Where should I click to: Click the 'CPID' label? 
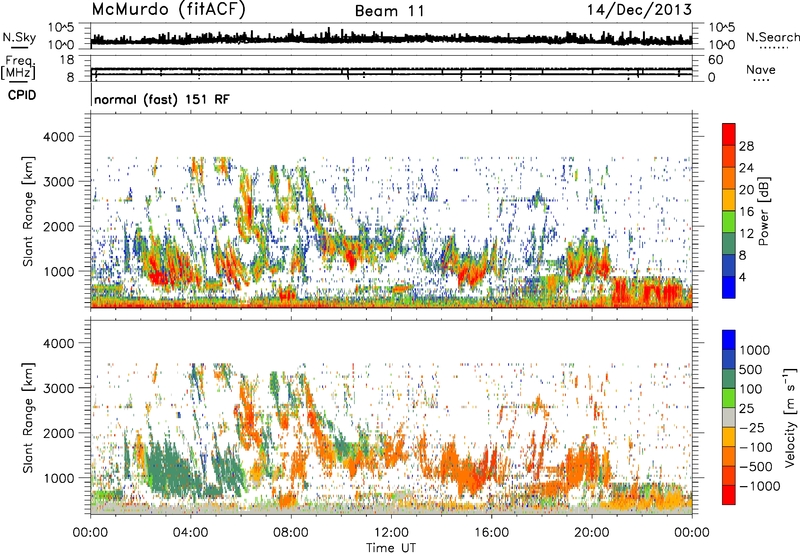[22, 95]
